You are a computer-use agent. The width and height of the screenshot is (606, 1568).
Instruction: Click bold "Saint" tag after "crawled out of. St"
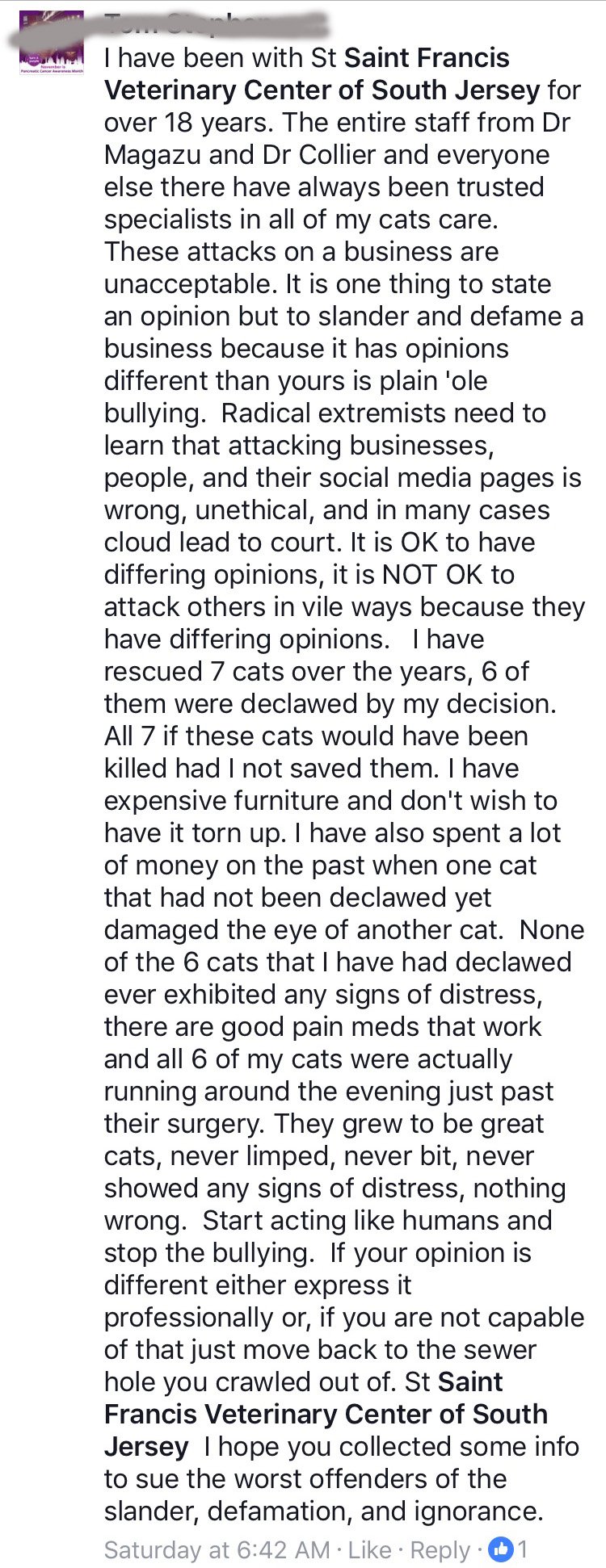[x=470, y=1381]
